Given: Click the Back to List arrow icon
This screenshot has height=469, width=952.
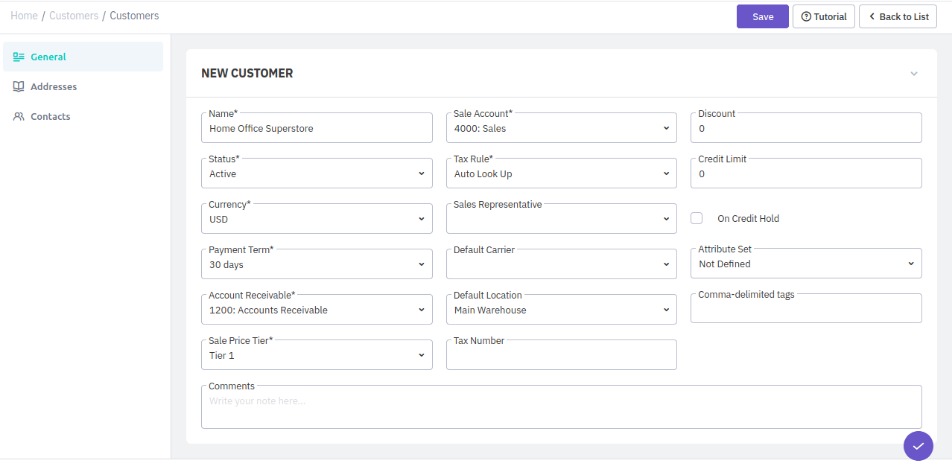Looking at the screenshot, I should 872,17.
